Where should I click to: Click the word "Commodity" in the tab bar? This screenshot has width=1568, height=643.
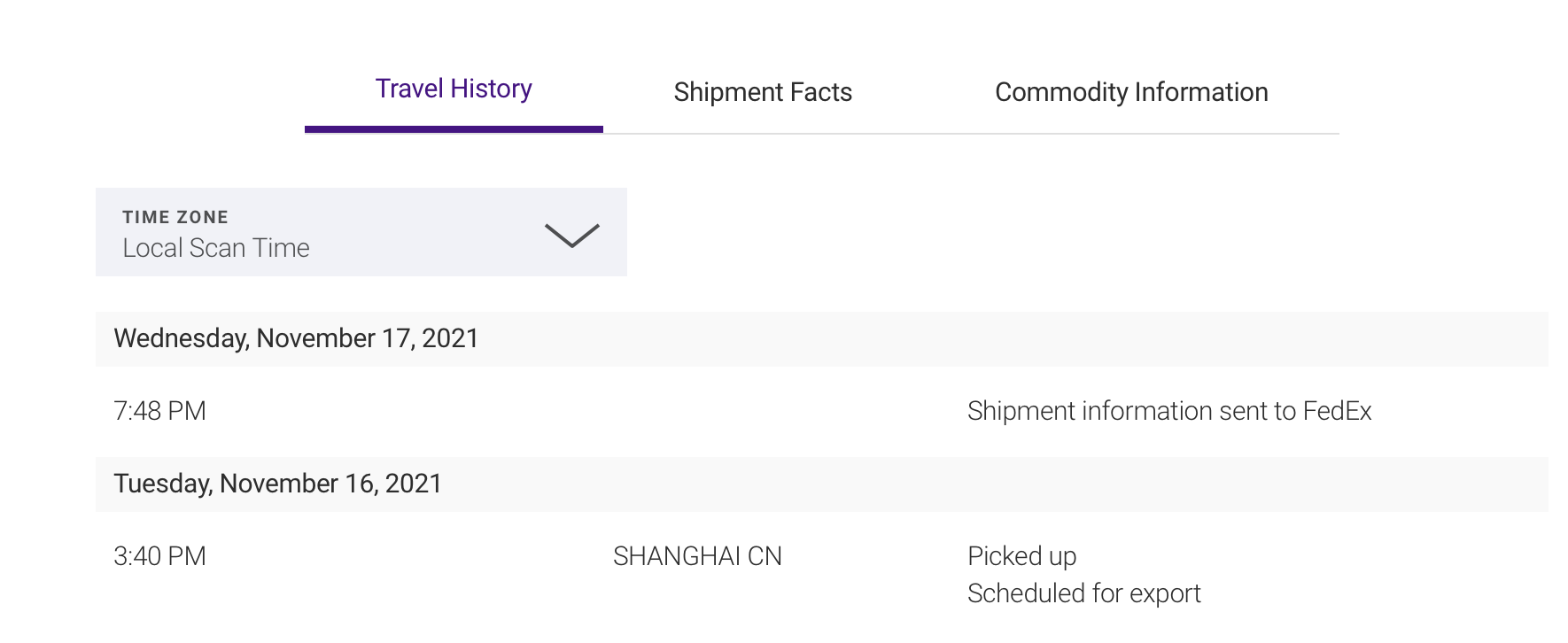1060,92
